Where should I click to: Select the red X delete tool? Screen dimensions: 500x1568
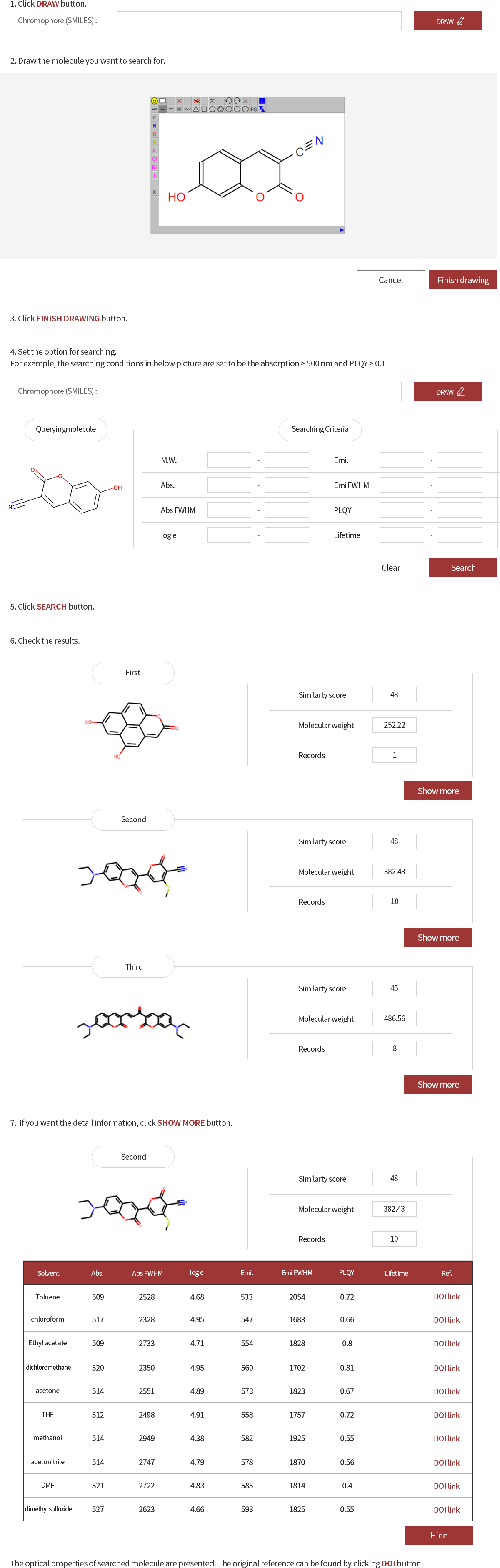coord(180,101)
